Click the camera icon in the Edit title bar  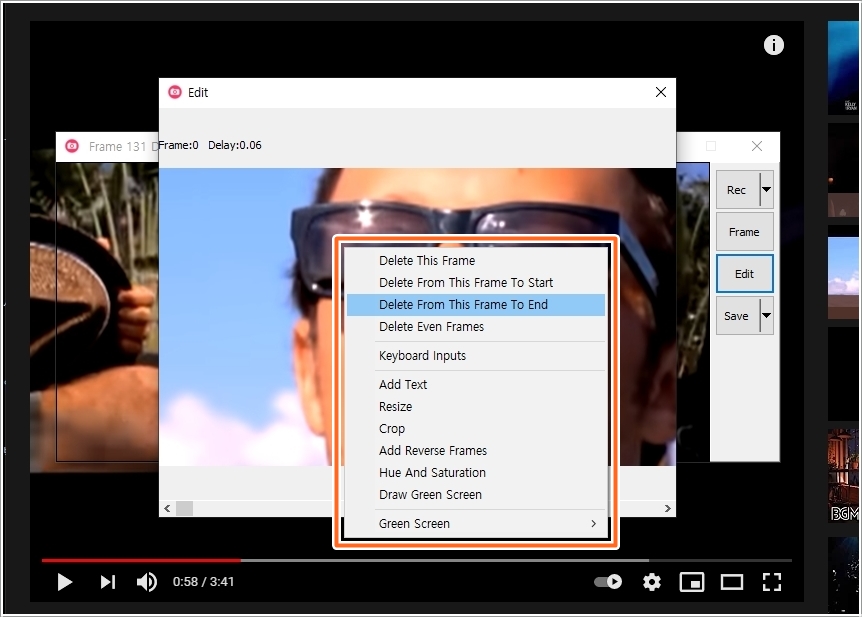175,92
